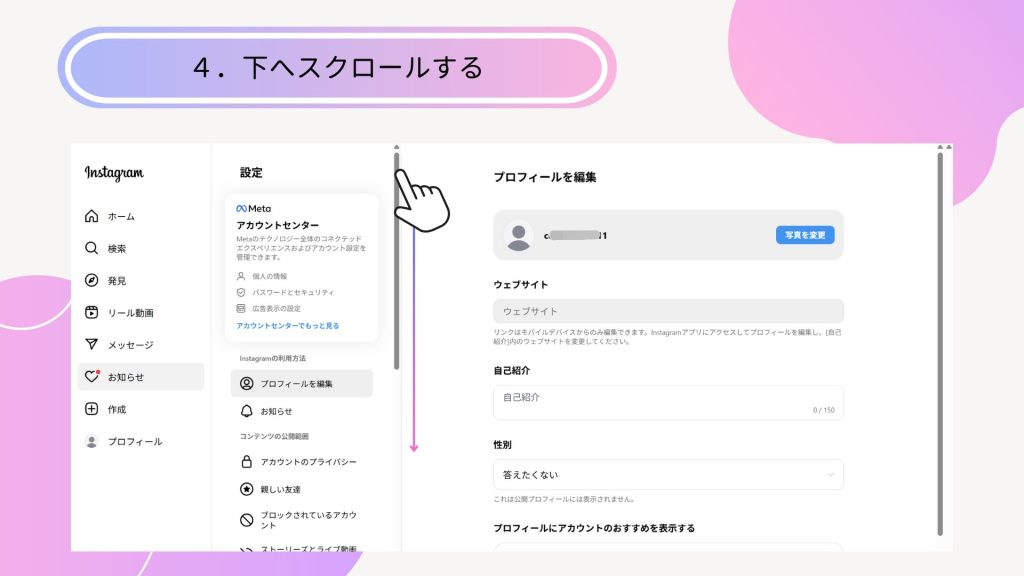This screenshot has height=576, width=1024.
Task: Click the Notifications (お知らせ) heart icon
Action: coord(92,377)
